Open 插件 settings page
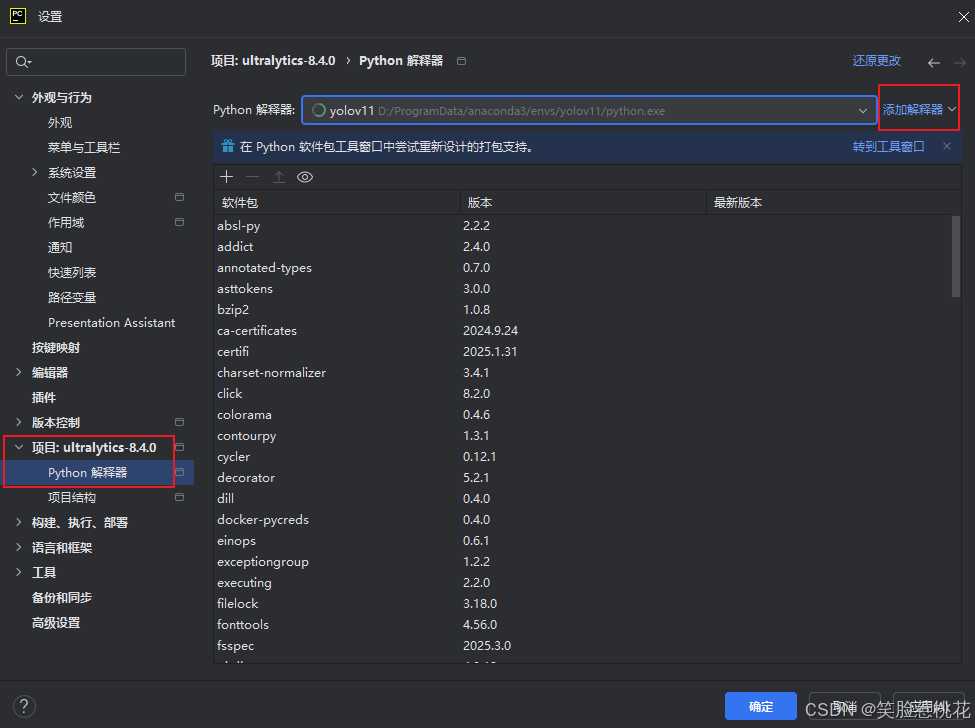 coord(44,397)
